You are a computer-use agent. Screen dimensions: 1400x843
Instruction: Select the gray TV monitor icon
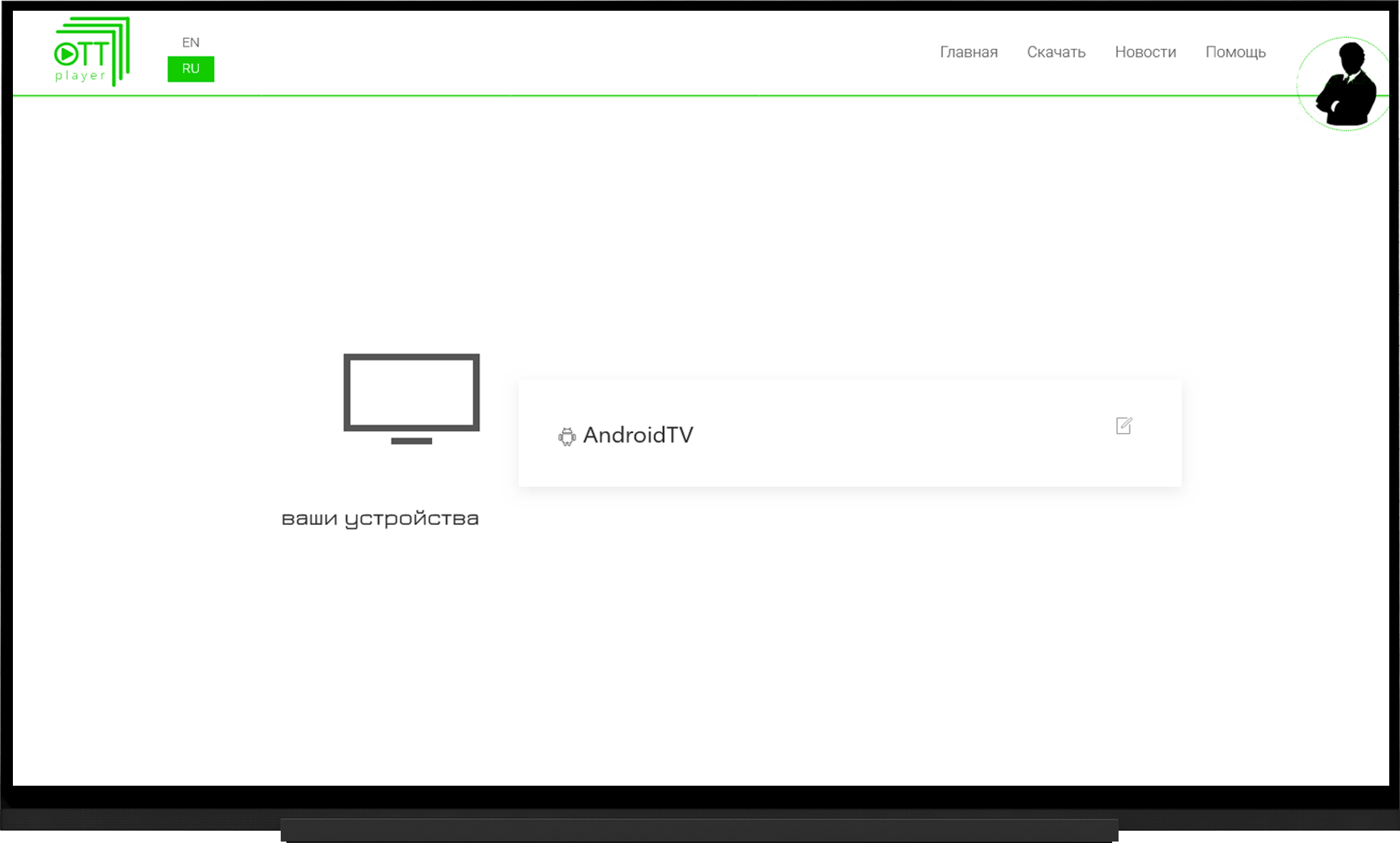click(x=412, y=398)
